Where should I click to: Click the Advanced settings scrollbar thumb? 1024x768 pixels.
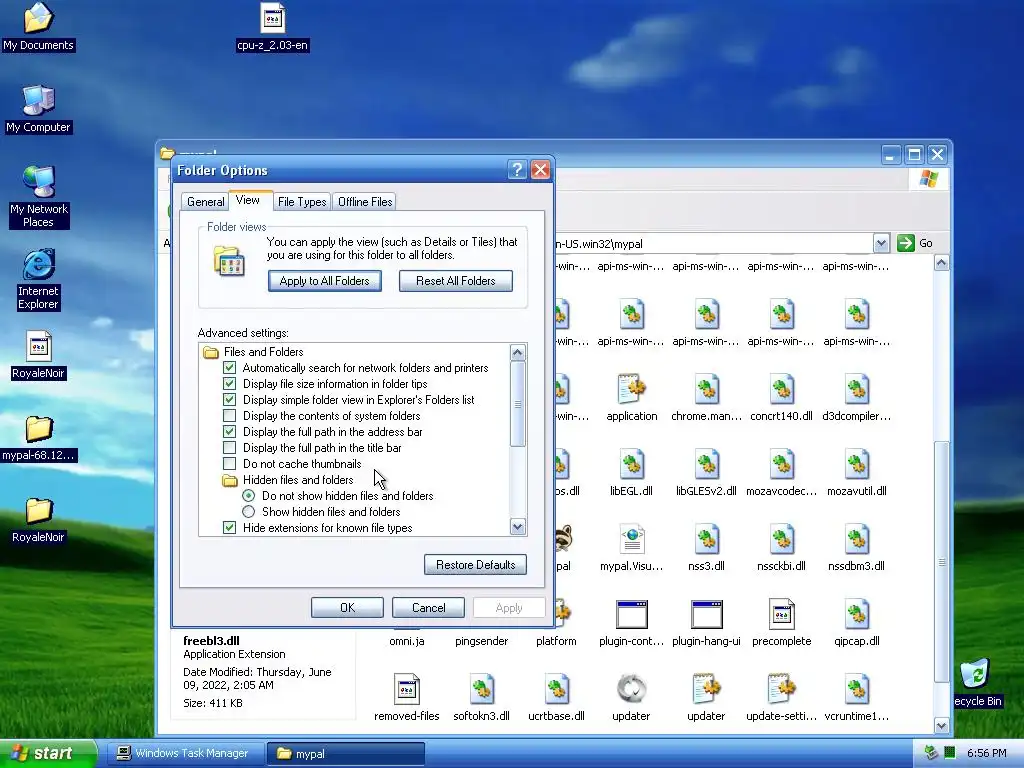point(517,404)
